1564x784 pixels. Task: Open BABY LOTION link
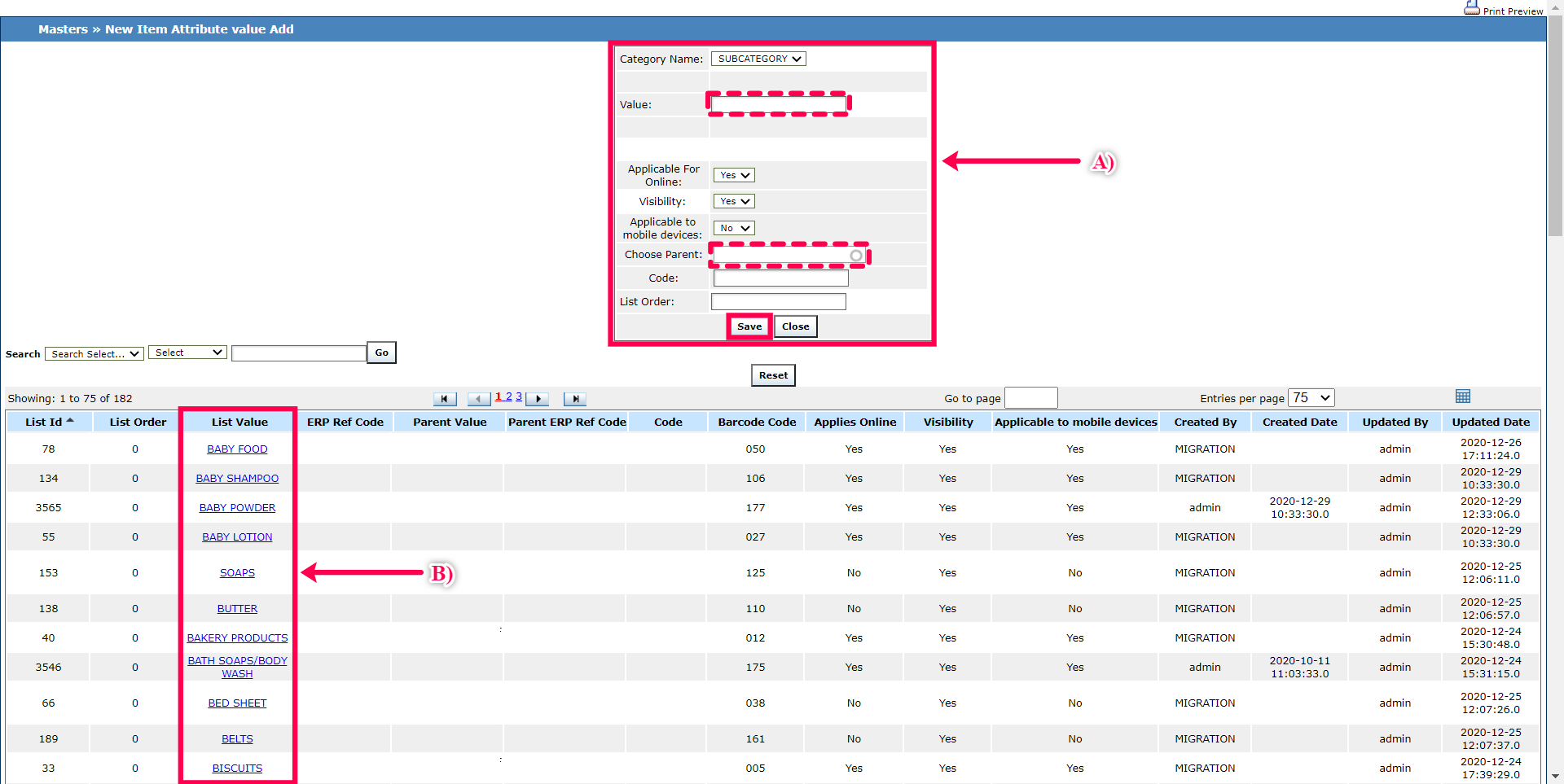237,537
